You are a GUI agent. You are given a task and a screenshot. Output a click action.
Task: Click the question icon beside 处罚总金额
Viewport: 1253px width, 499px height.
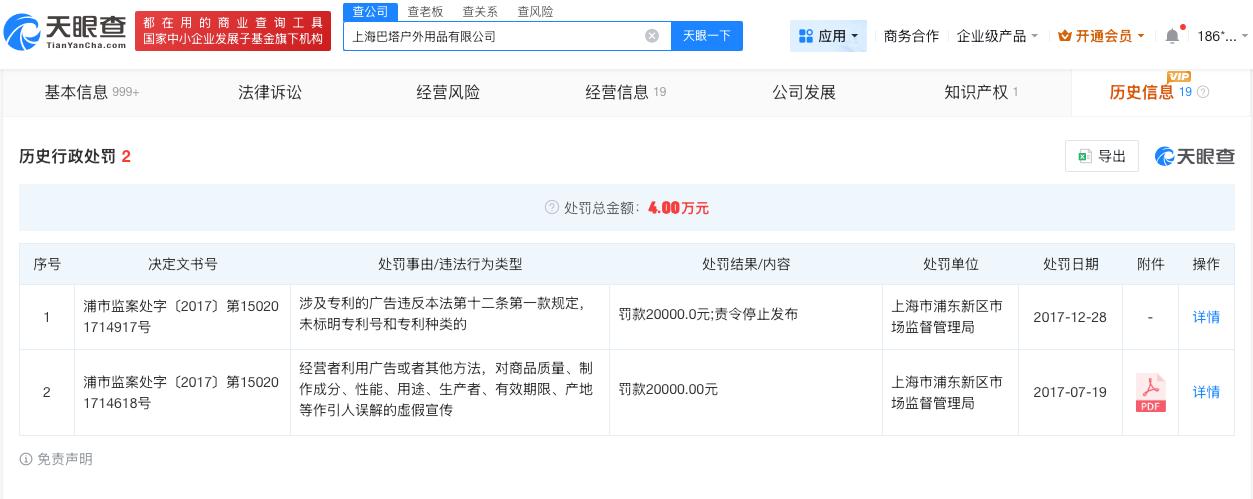click(551, 208)
